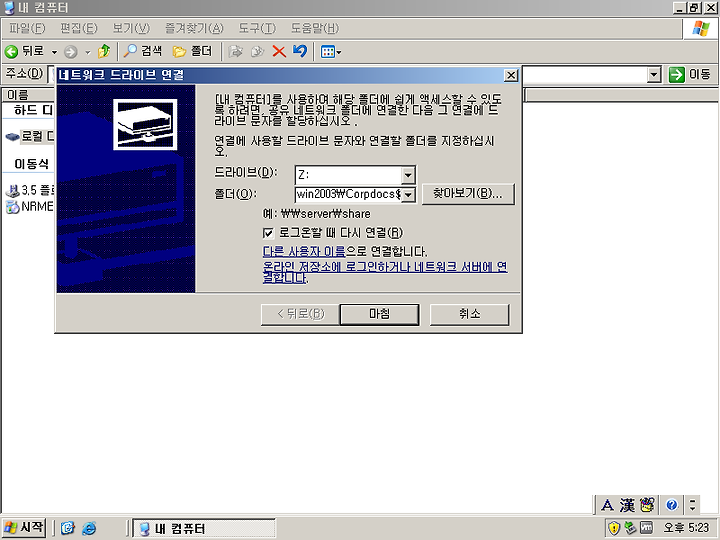
Task: Click the 다른 사용자 이름 link
Action: 304,251
